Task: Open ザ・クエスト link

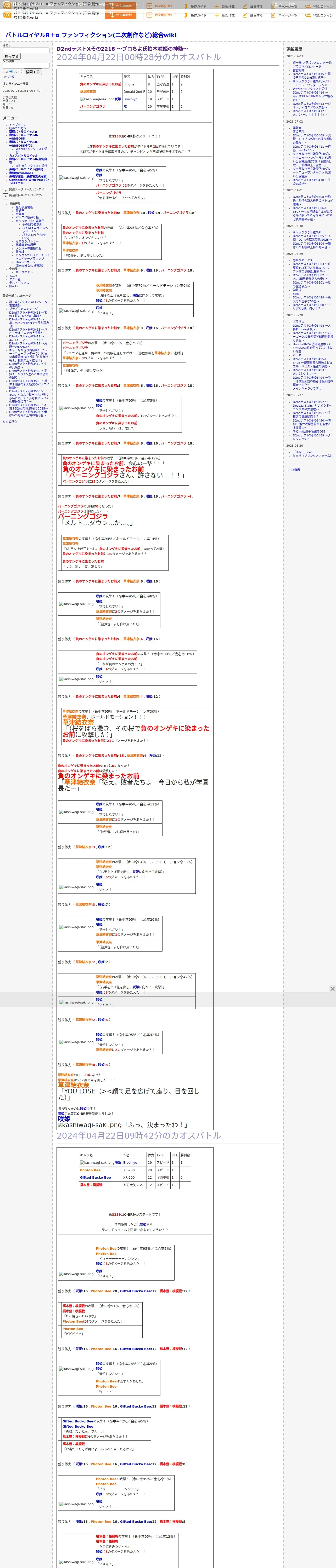Action: click(24, 273)
